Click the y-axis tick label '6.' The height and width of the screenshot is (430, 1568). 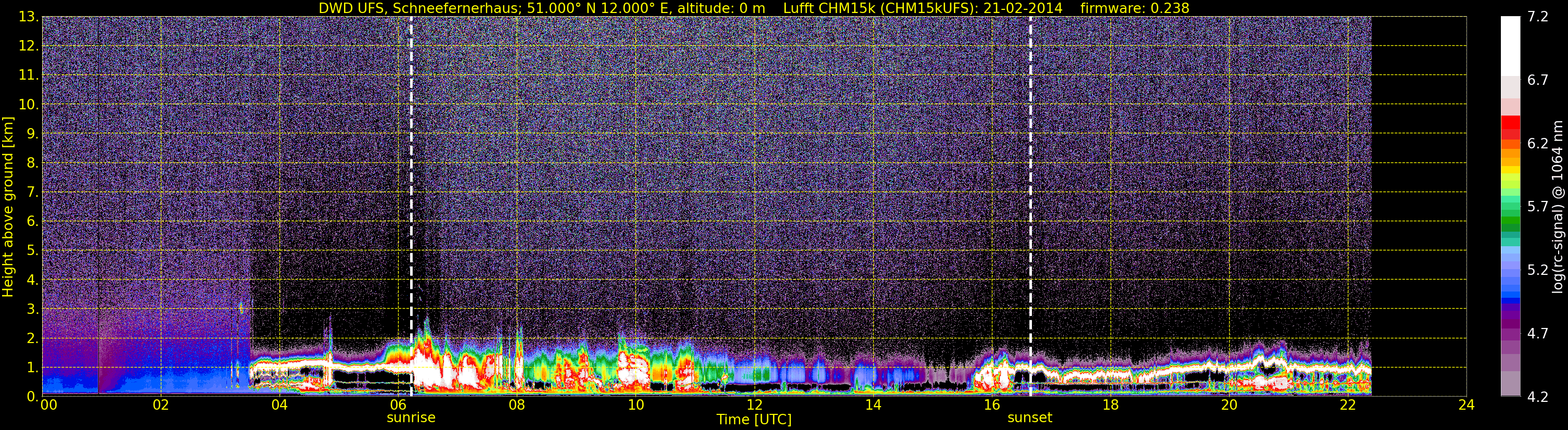coord(32,222)
